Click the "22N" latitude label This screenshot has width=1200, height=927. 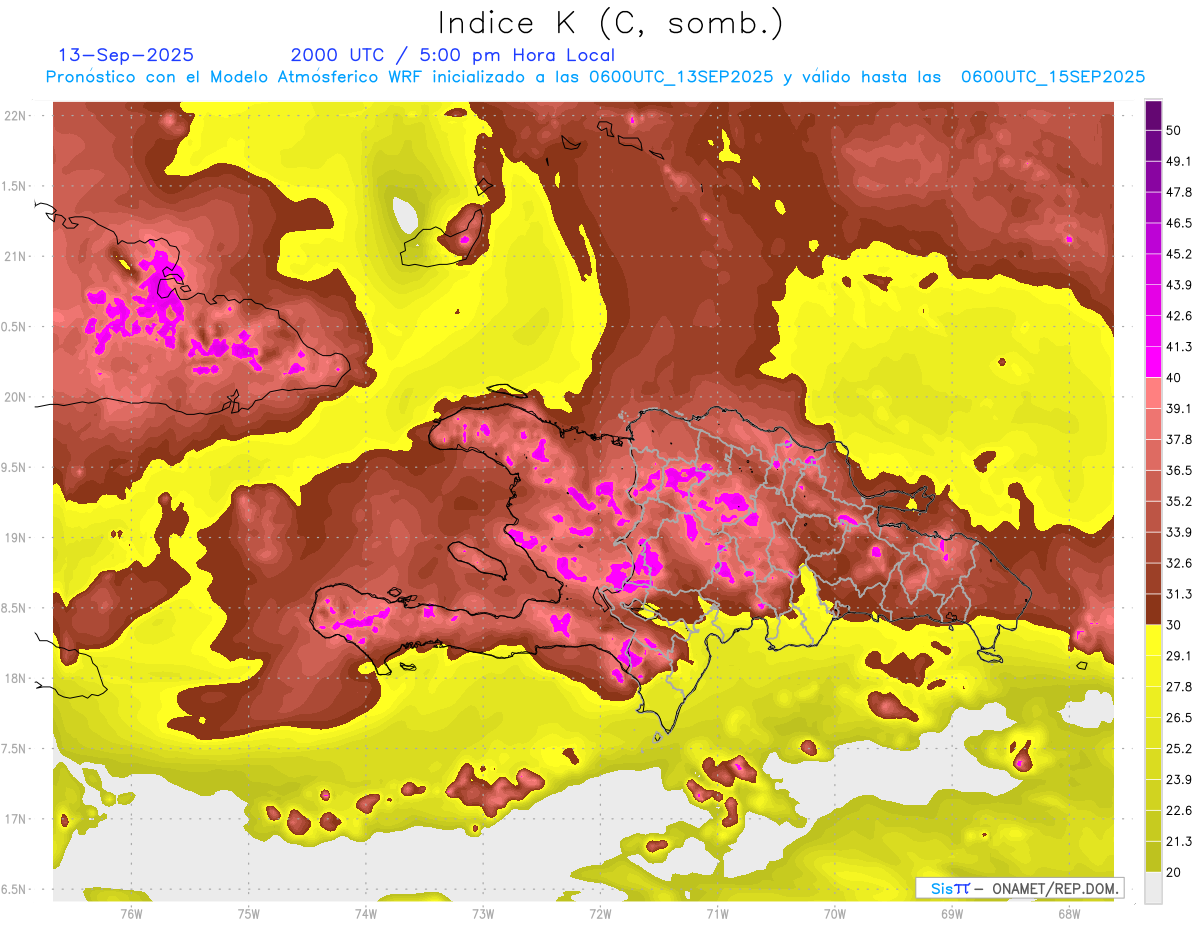(15, 116)
